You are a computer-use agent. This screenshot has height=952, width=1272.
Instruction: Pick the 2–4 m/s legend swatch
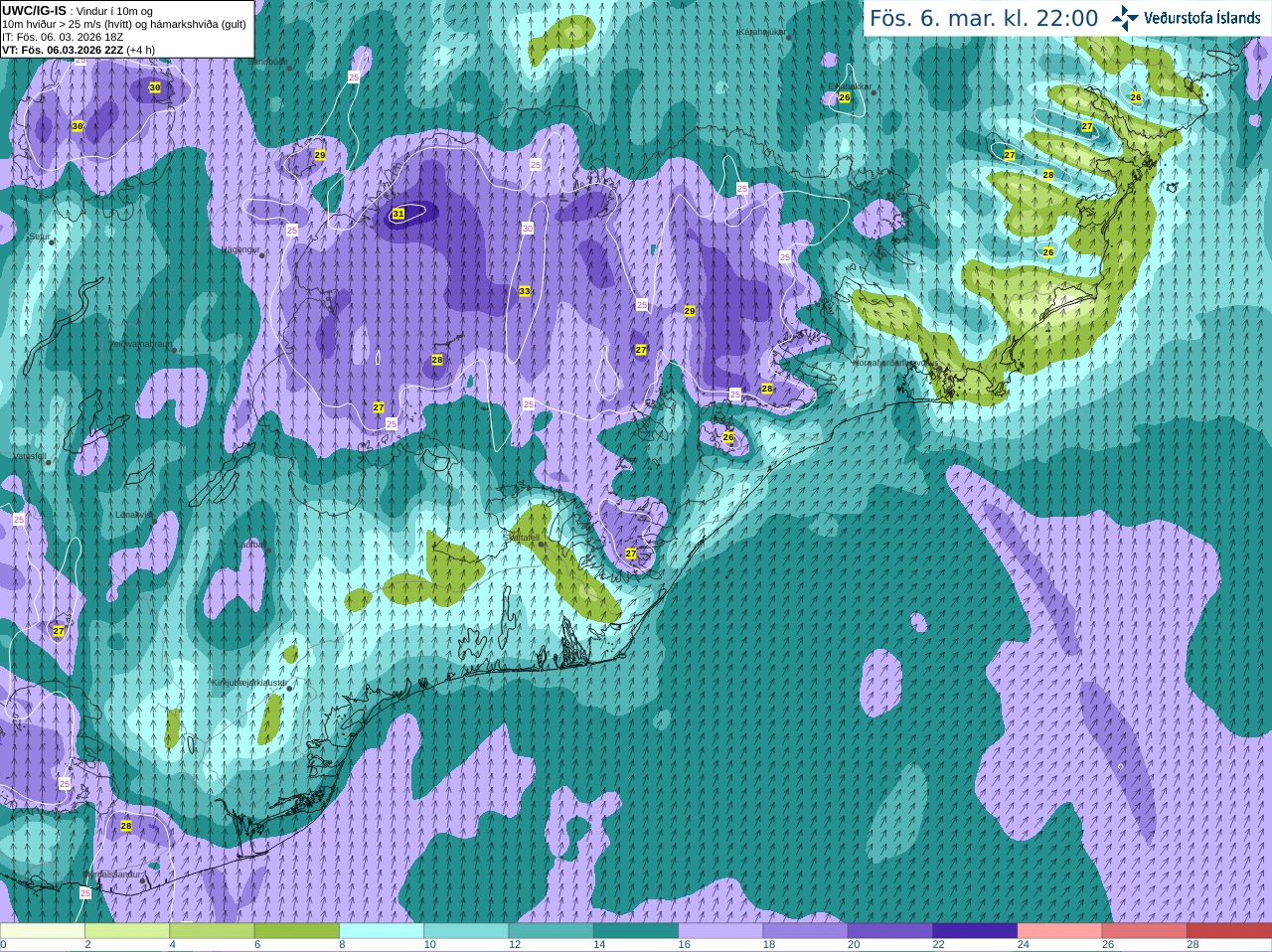point(127,931)
